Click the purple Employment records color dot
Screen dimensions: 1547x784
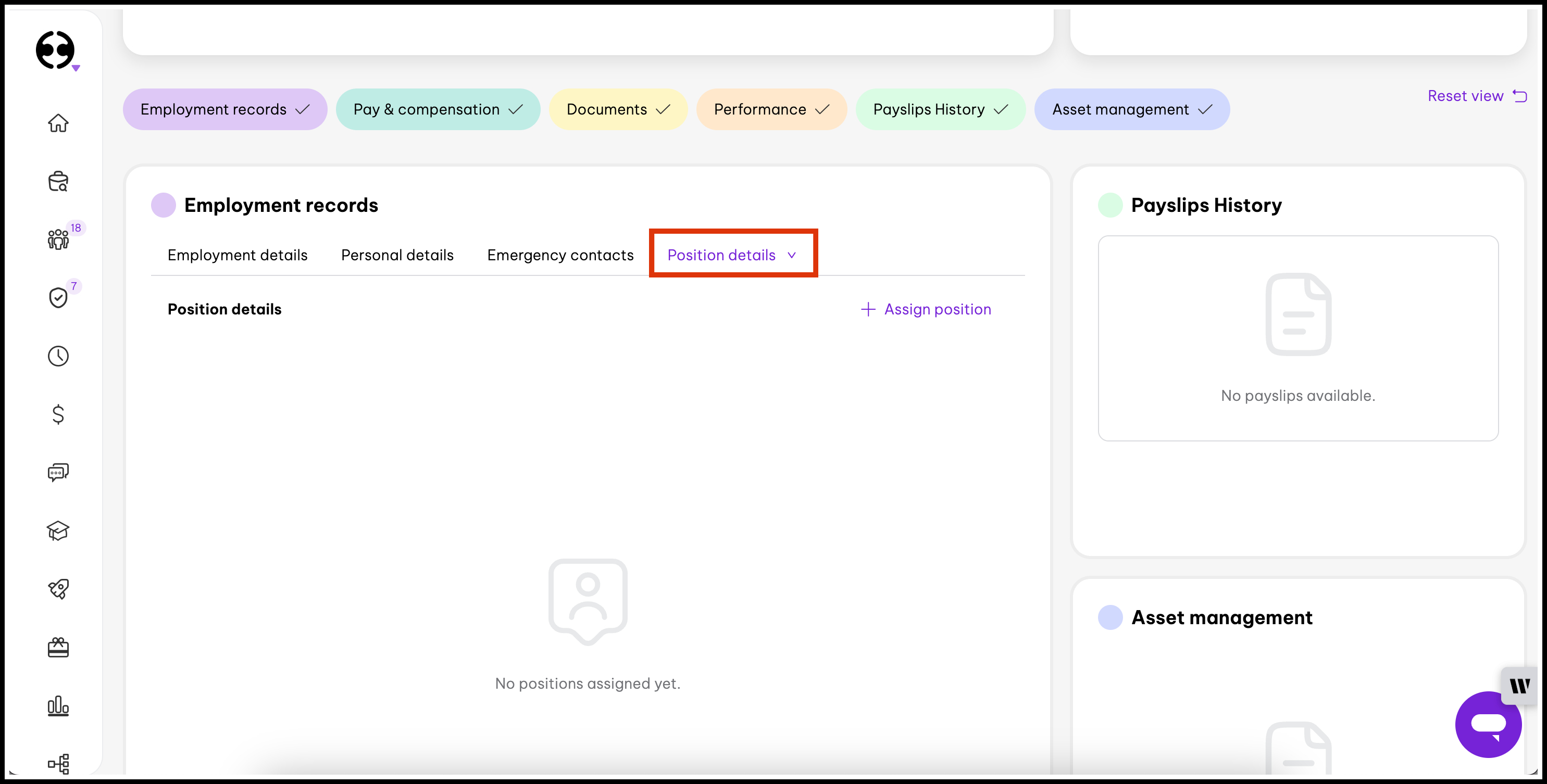click(x=164, y=205)
